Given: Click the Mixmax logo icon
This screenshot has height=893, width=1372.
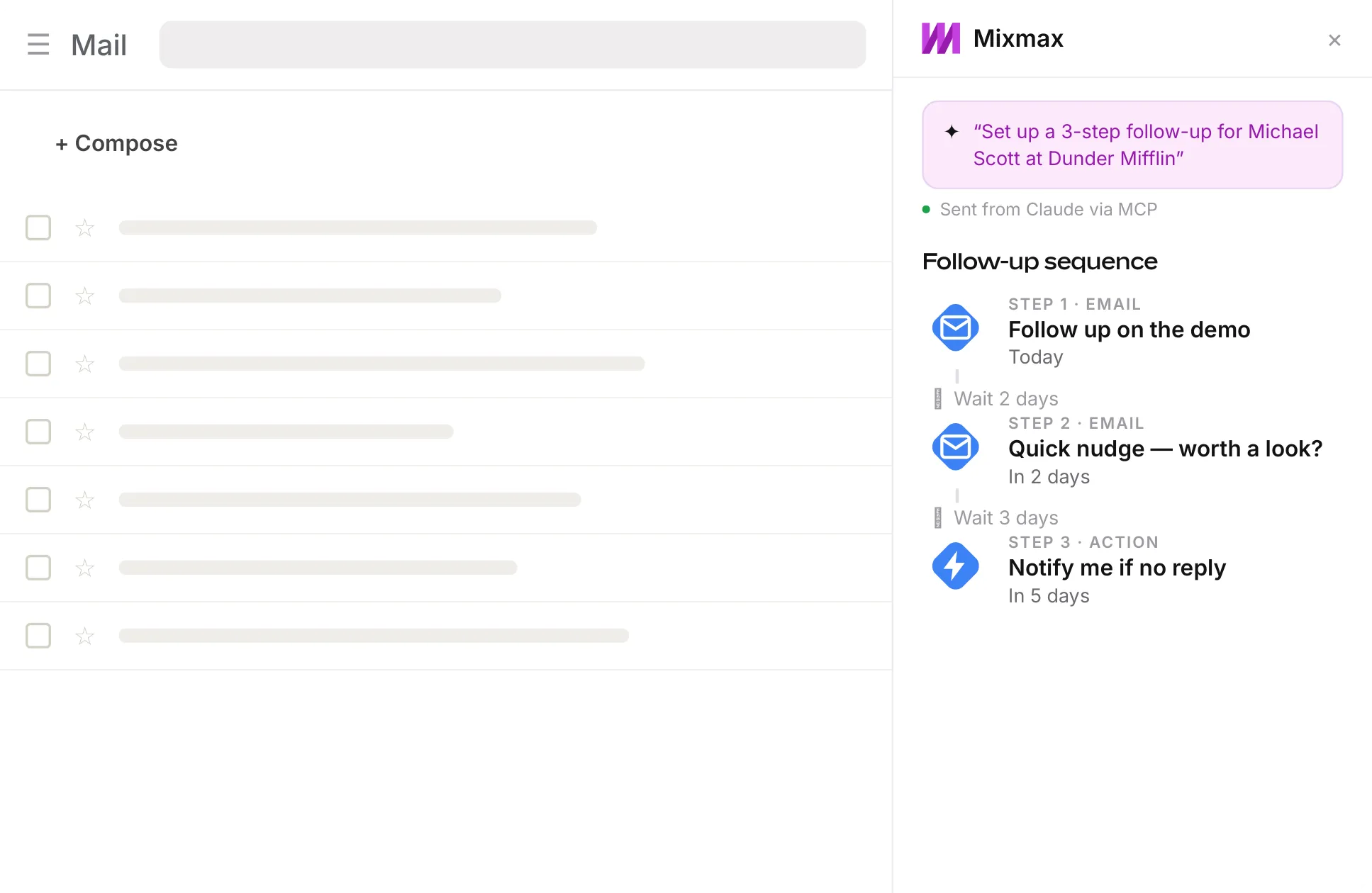Looking at the screenshot, I should click(941, 38).
